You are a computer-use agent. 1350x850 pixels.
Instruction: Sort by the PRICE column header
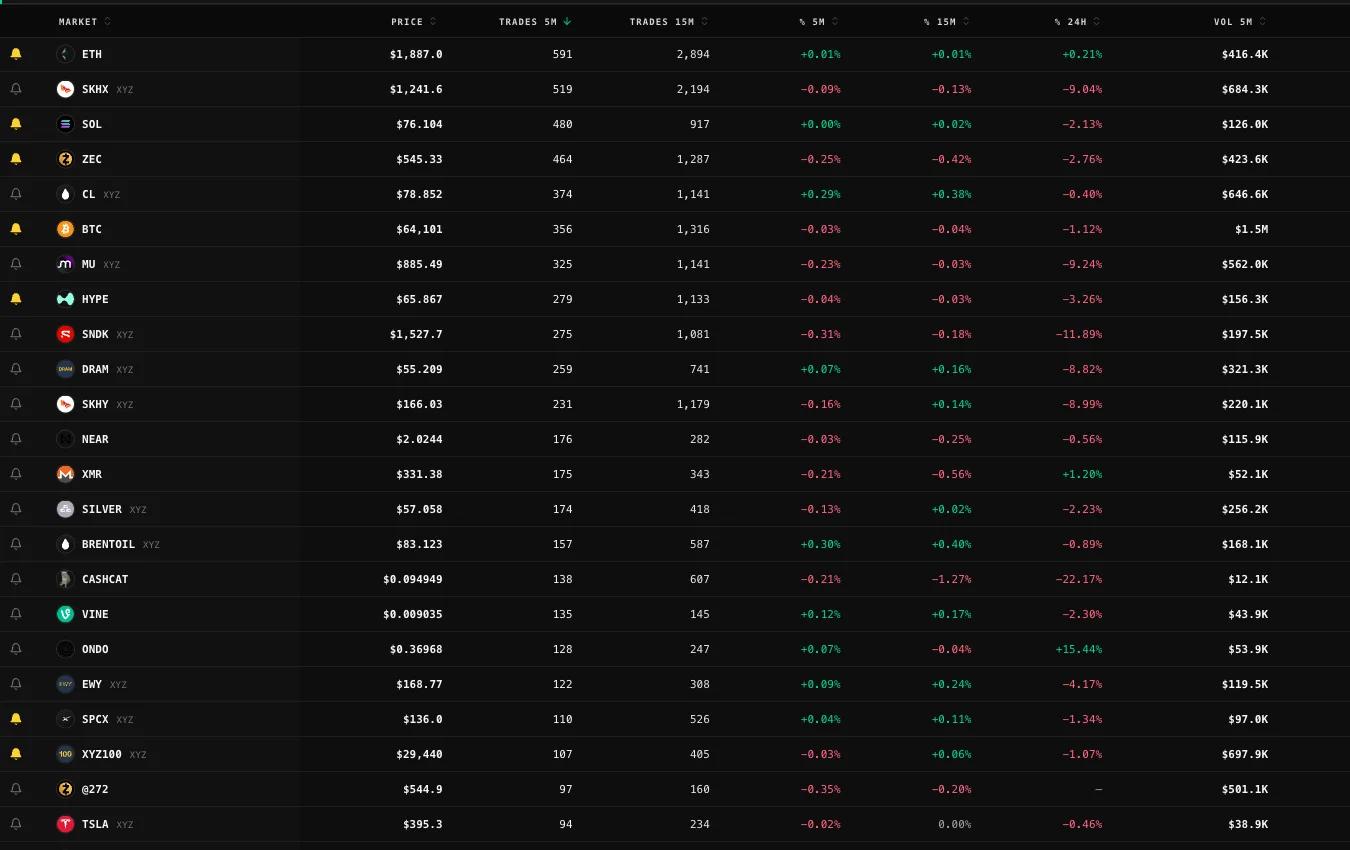click(414, 22)
